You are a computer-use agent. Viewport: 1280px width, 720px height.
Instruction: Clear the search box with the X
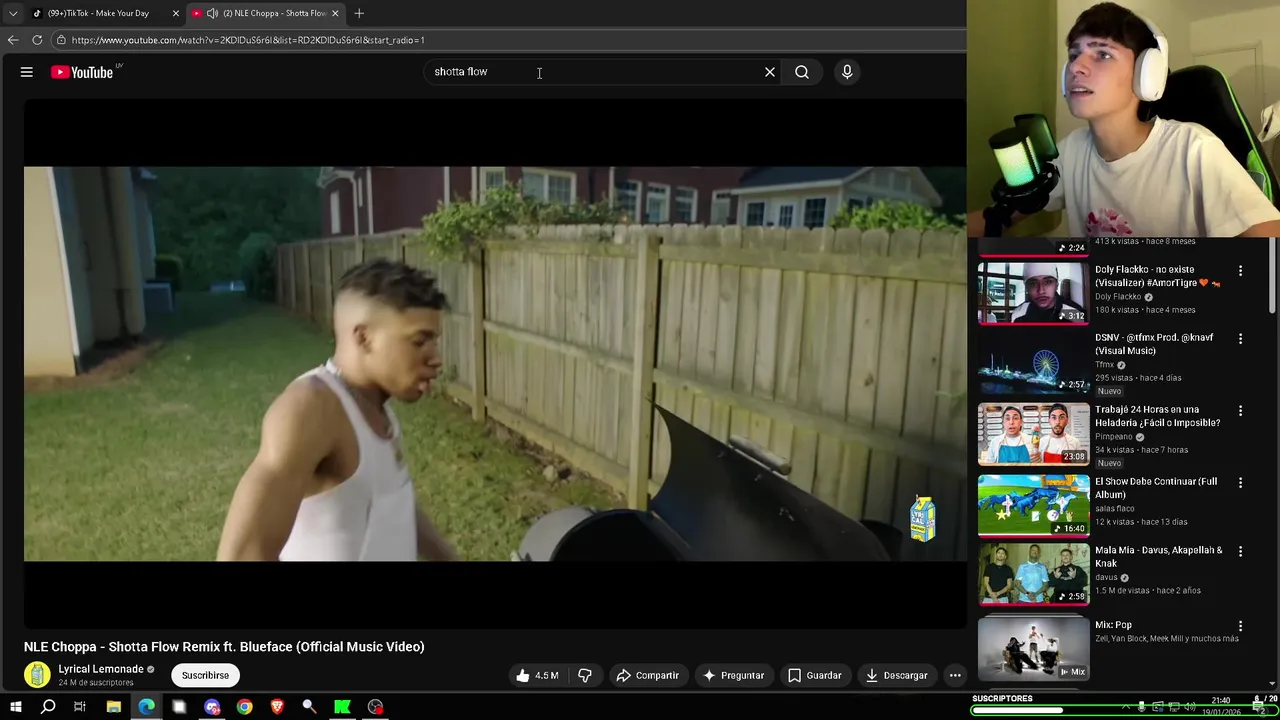(770, 72)
